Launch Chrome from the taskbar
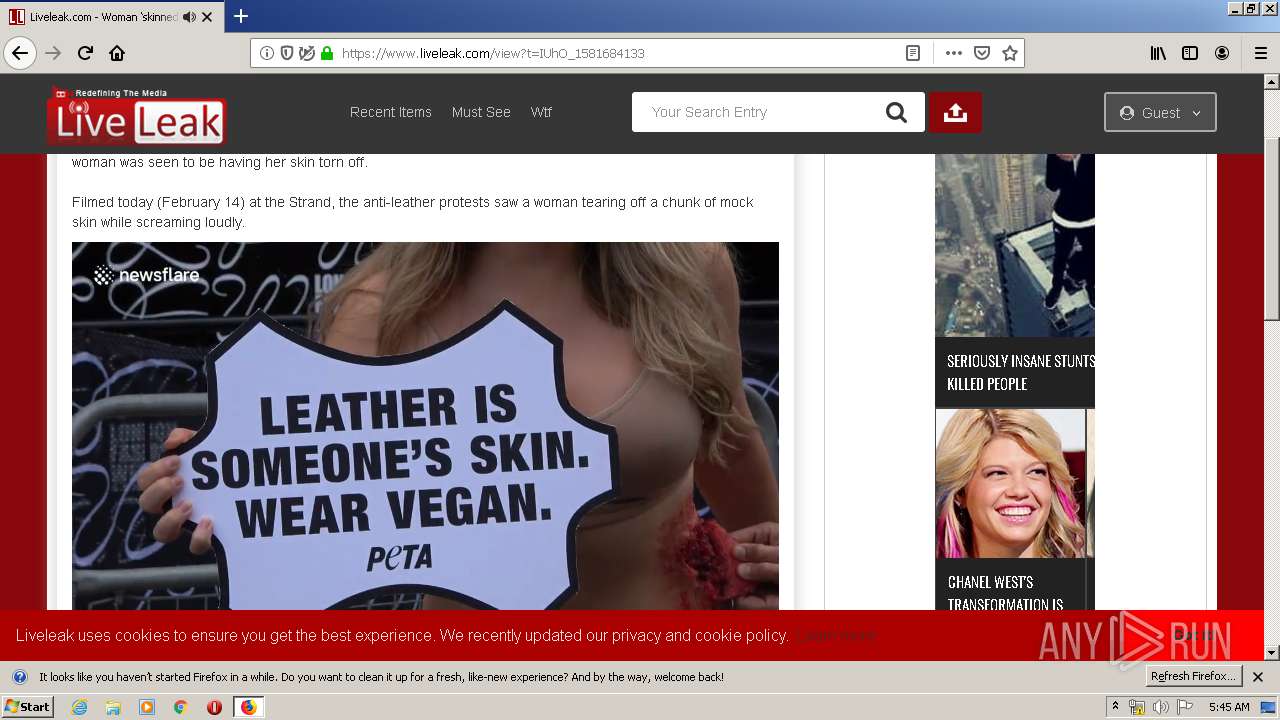This screenshot has width=1280, height=720. (x=181, y=707)
